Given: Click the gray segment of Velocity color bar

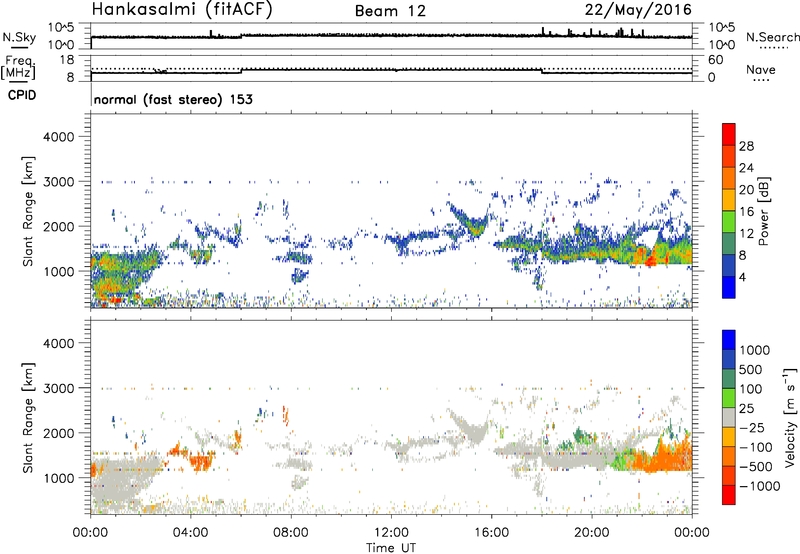Looking at the screenshot, I should coord(729,417).
